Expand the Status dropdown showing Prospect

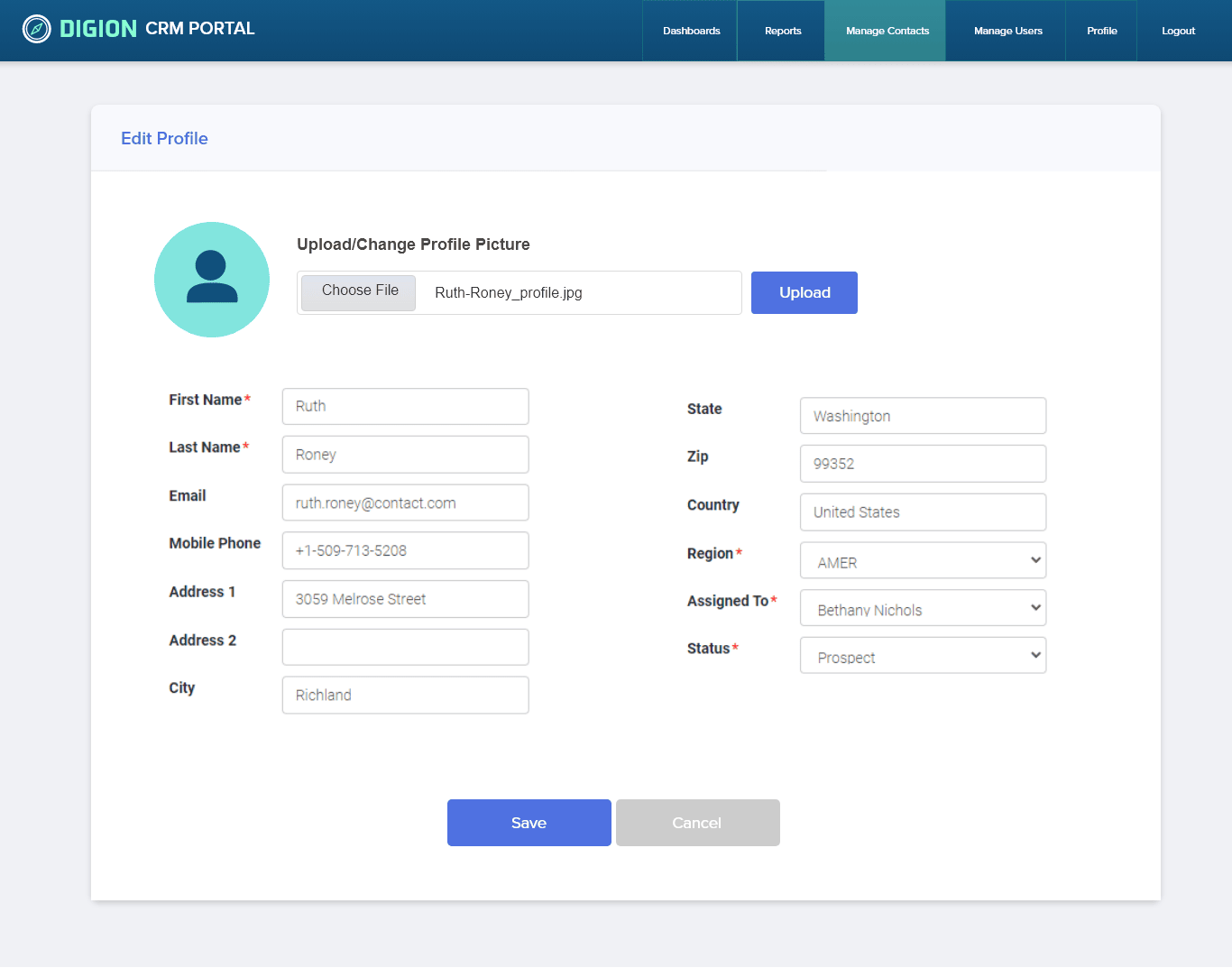coord(923,656)
